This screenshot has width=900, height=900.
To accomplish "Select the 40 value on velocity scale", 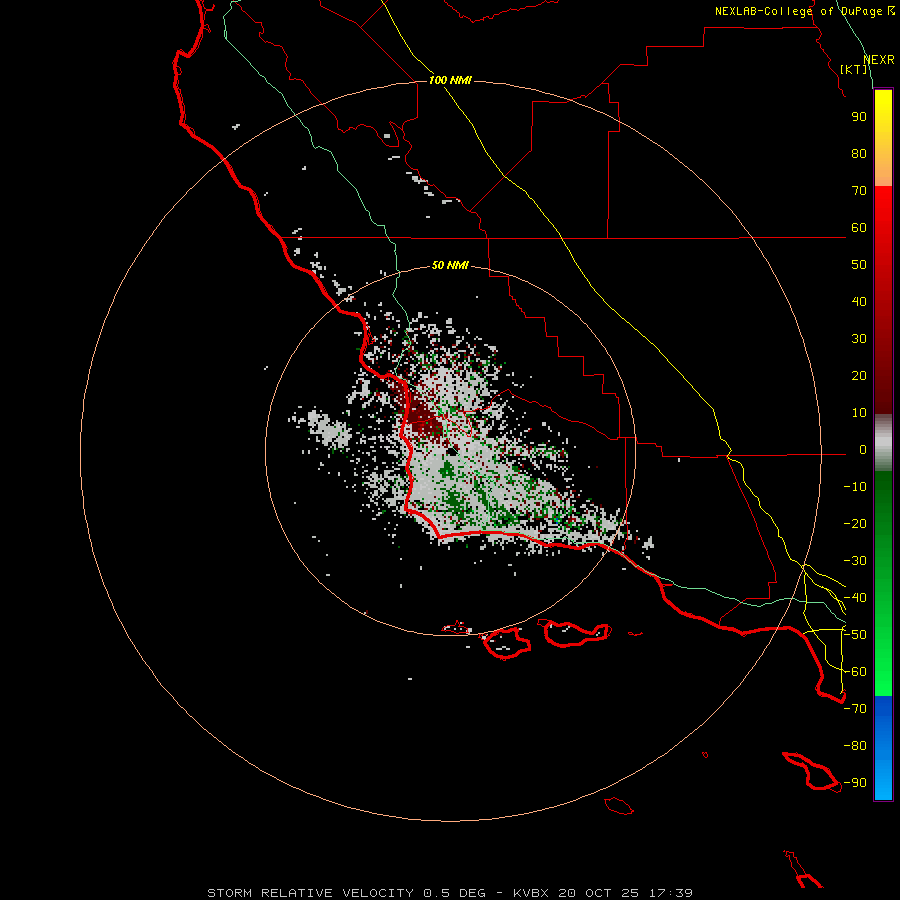I will pyautogui.click(x=859, y=301).
